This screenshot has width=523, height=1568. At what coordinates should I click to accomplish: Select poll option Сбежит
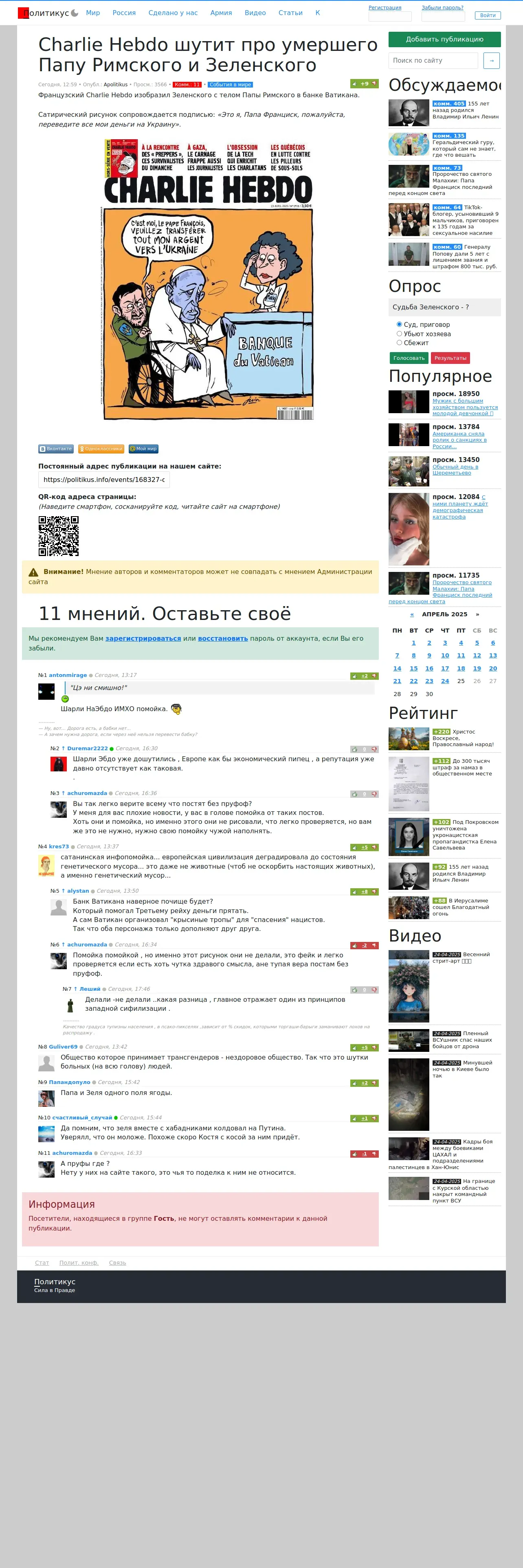click(400, 343)
